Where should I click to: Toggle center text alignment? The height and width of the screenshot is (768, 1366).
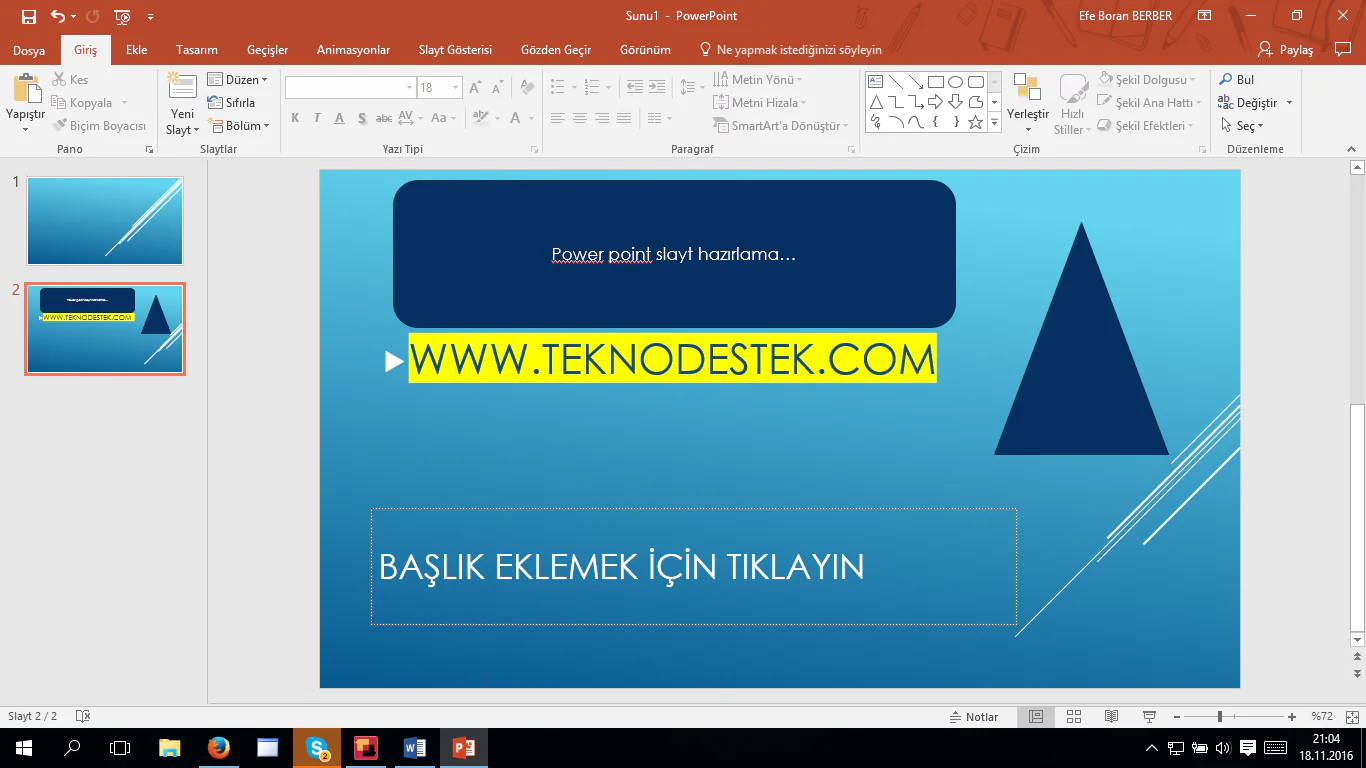(x=579, y=118)
